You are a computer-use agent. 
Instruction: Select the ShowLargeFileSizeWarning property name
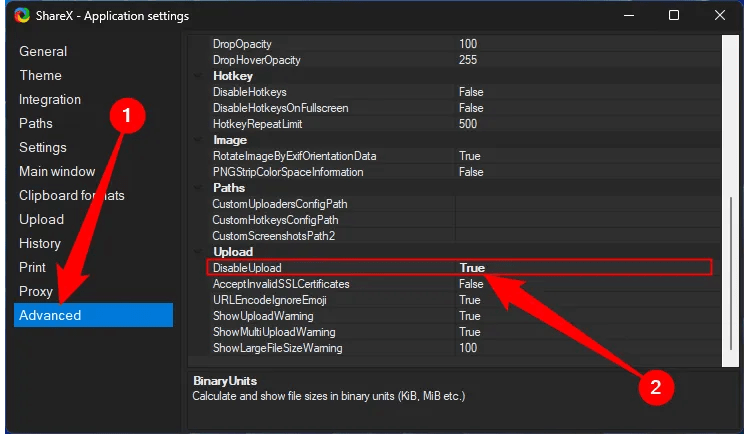pos(277,348)
